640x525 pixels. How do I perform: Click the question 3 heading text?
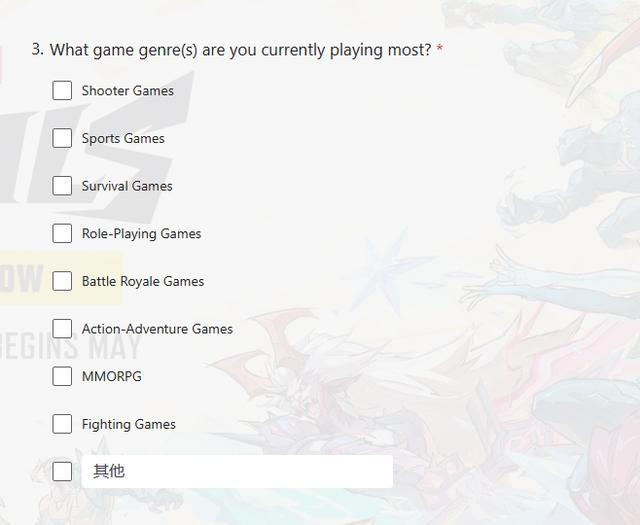point(240,49)
